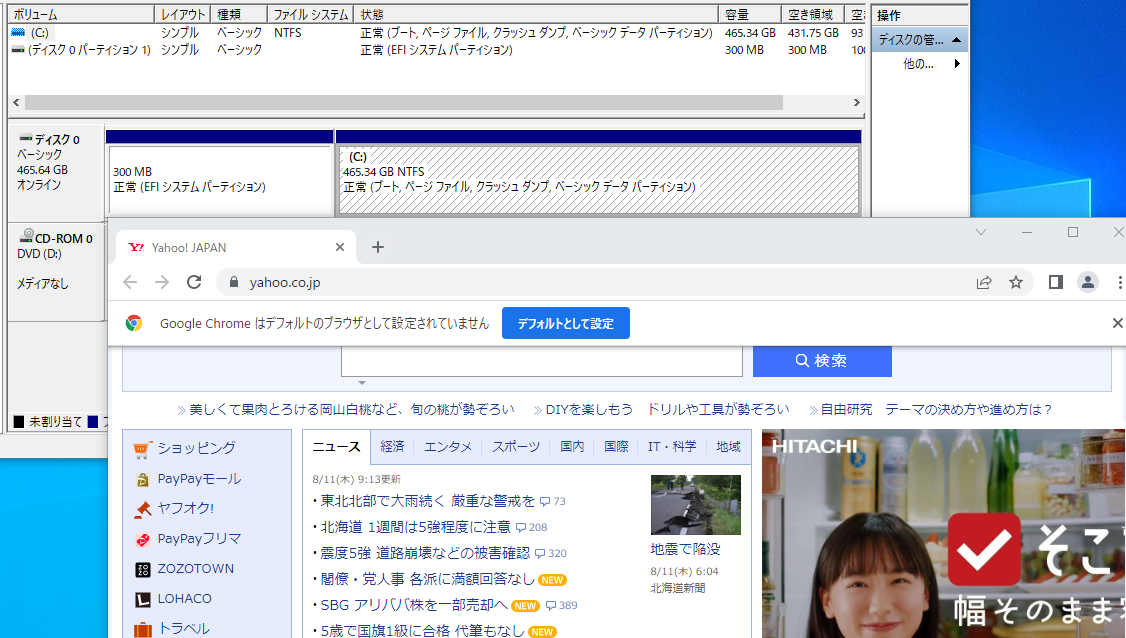
Task: Click PayPayモール icon
Action: click(143, 479)
